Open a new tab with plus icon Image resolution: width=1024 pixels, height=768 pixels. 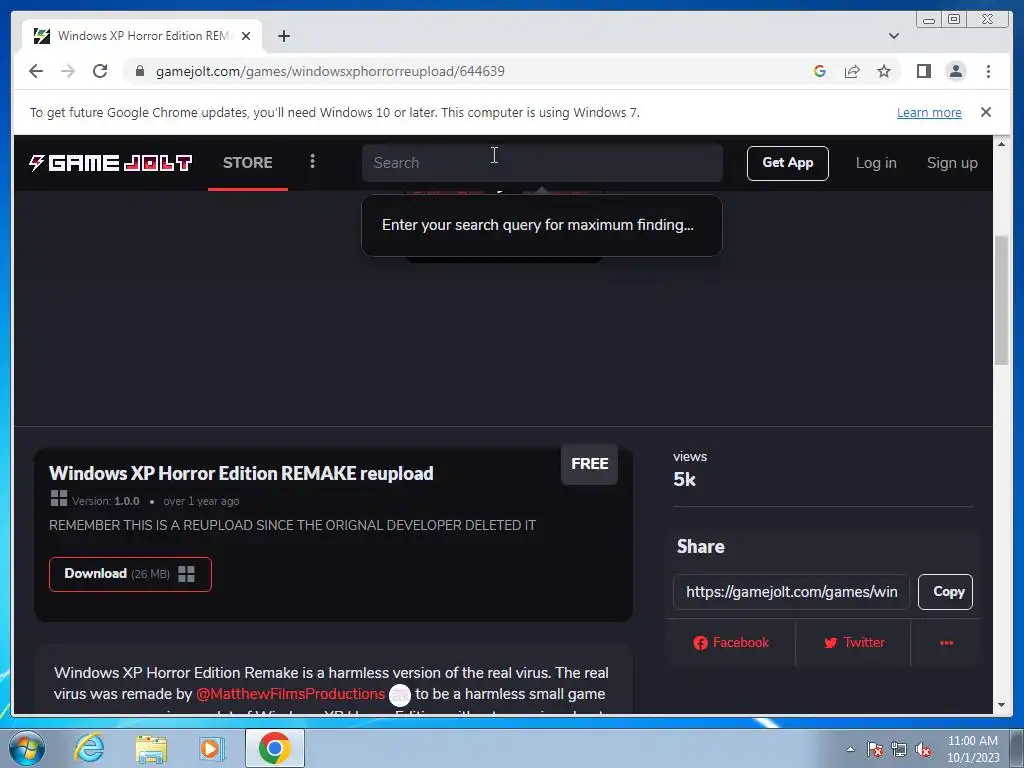pos(283,36)
